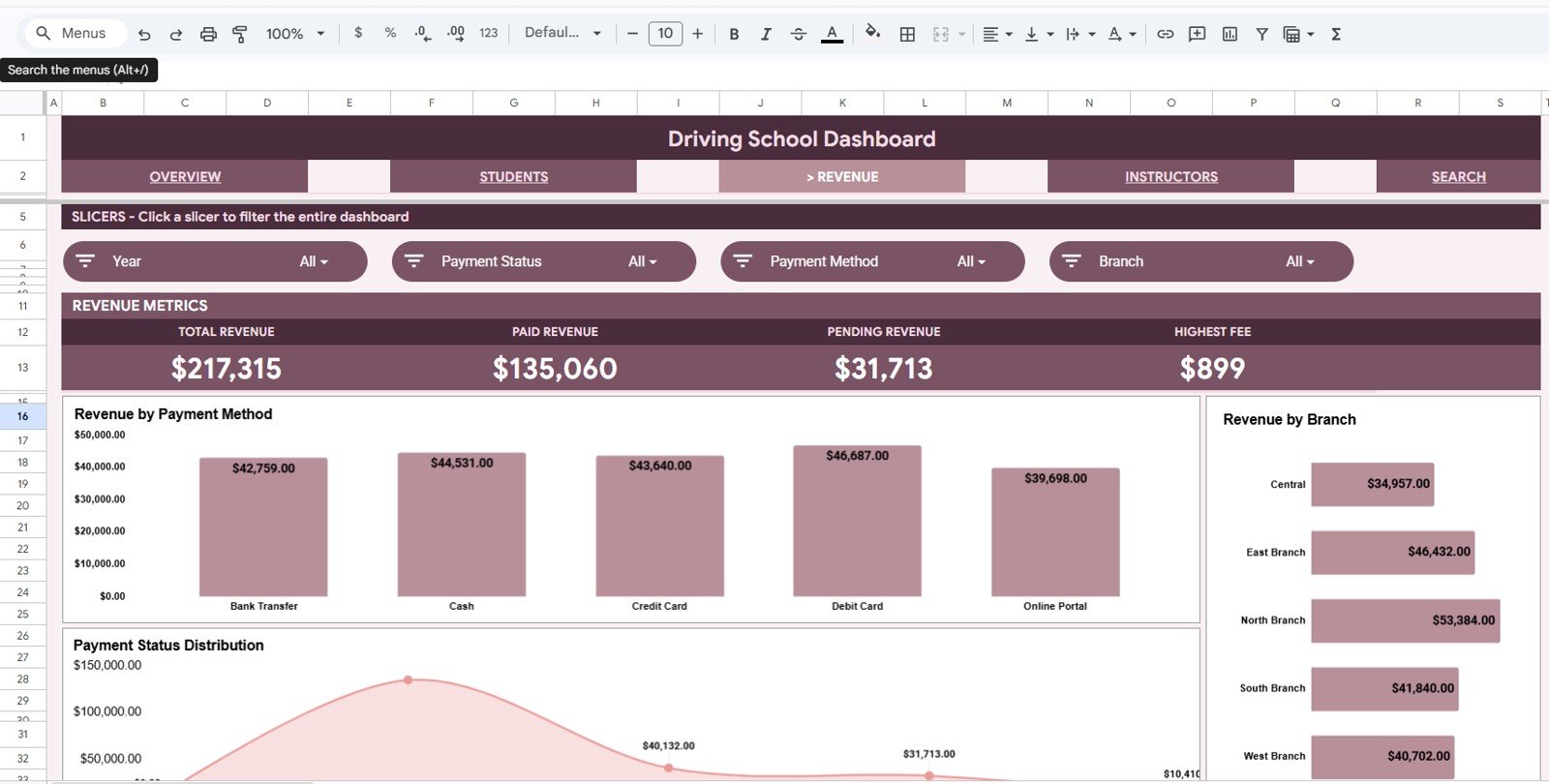Viewport: 1549px width, 784px height.
Task: Click the Menus search box
Action: pyautogui.click(x=75, y=33)
